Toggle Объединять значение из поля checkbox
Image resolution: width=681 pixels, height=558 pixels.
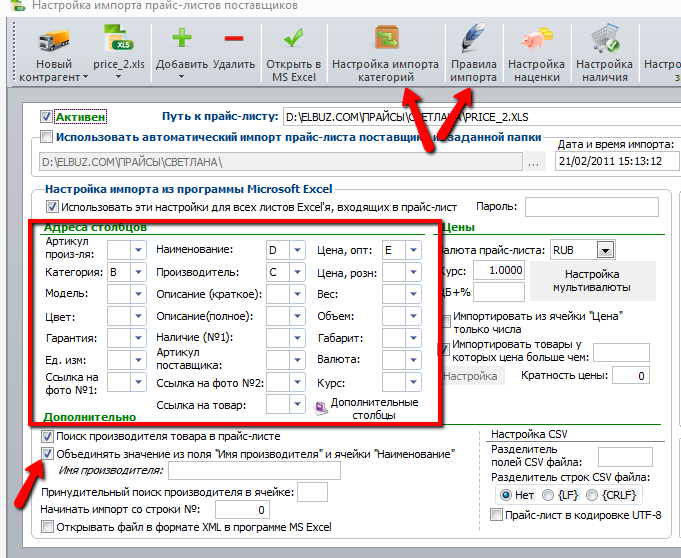point(47,454)
